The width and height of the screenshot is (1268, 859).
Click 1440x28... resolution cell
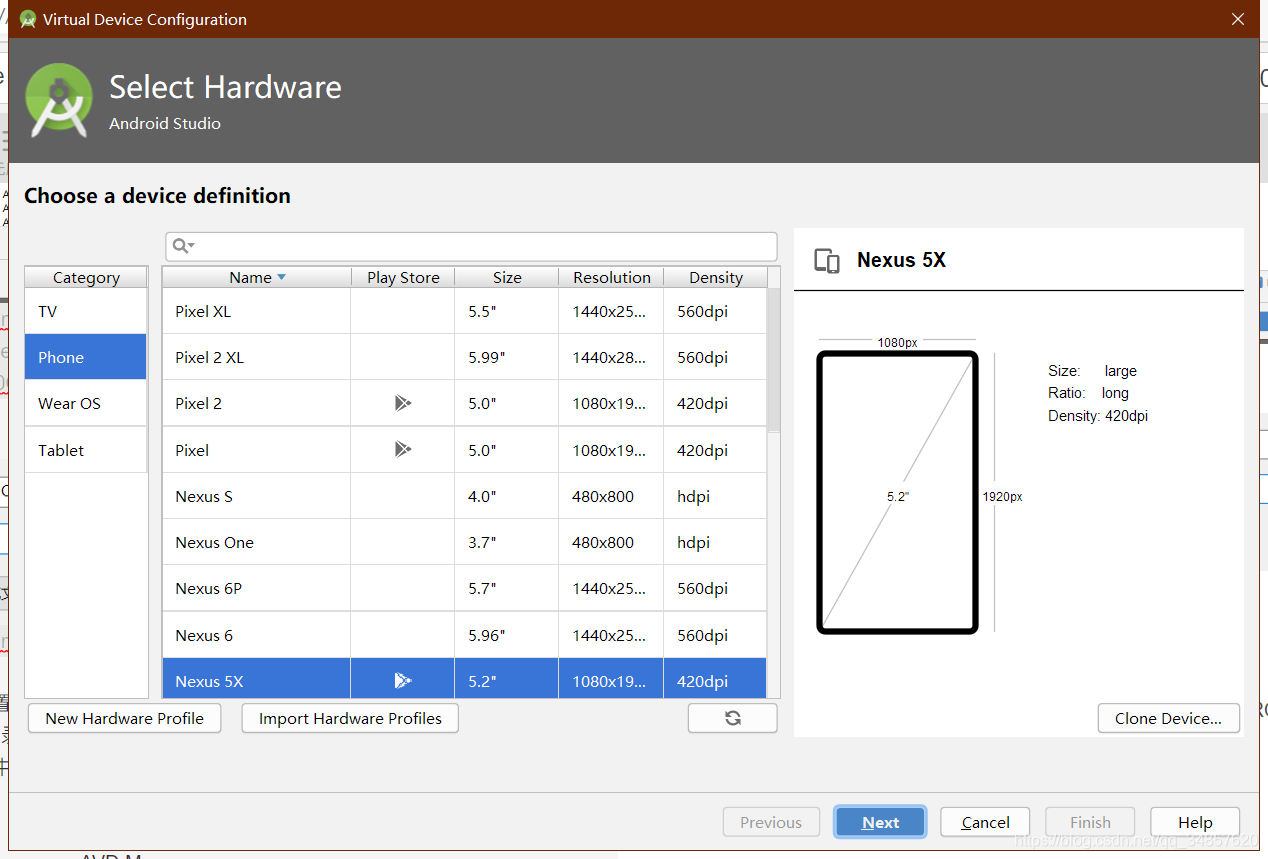click(x=611, y=357)
